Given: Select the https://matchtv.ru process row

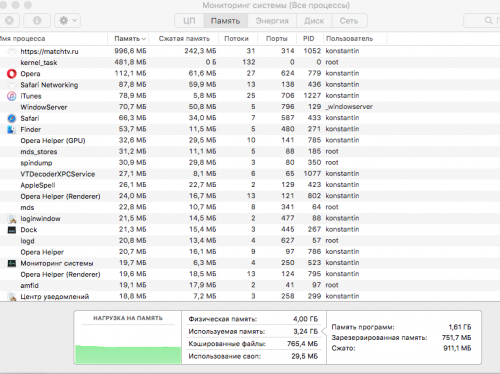Looking at the screenshot, I should point(250,51).
